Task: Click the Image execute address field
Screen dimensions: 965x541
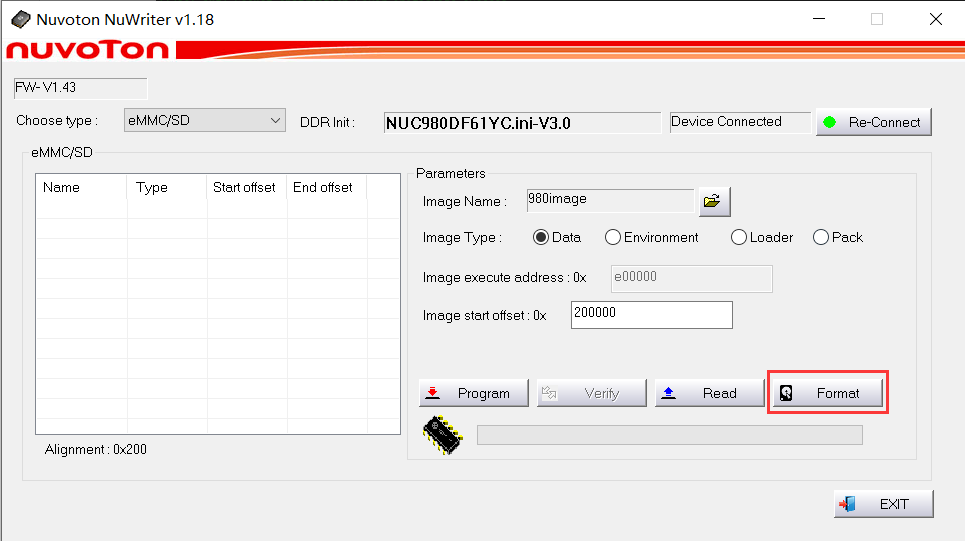Action: coord(692,279)
